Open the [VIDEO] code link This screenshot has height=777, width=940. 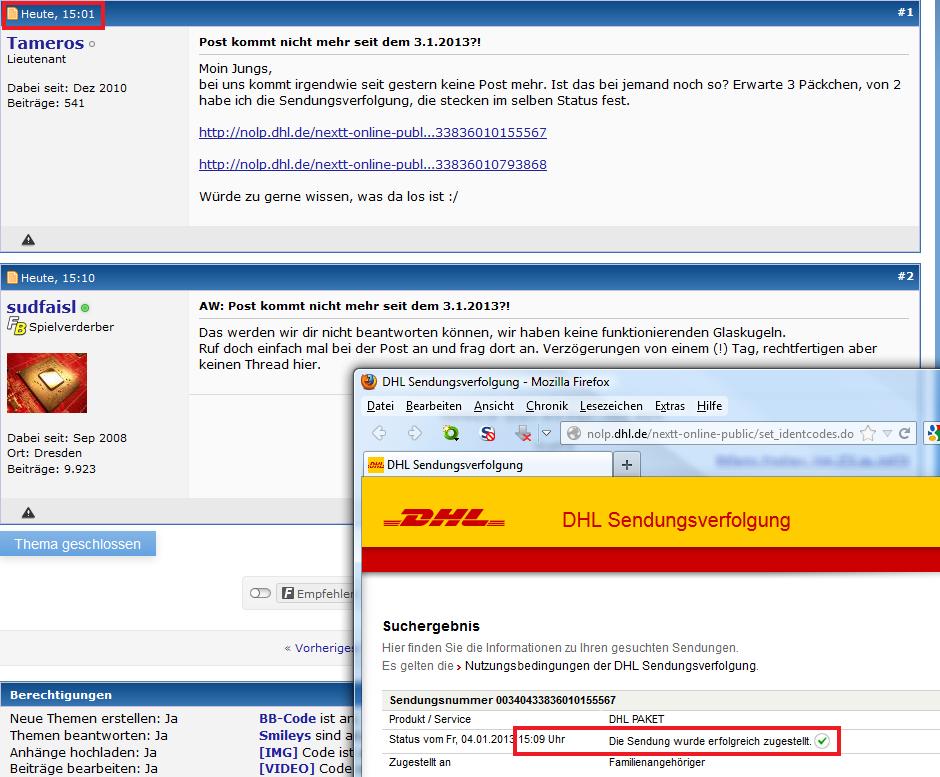pos(287,768)
